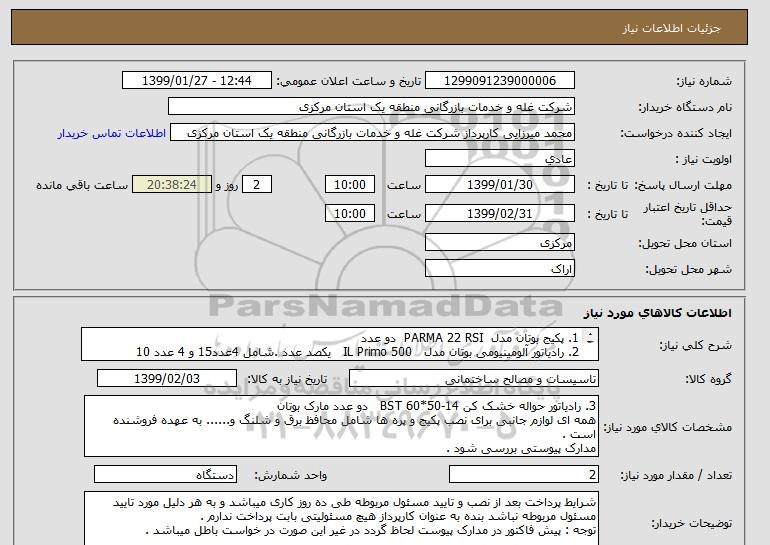Click the need number field 1299091239000006

499,81
